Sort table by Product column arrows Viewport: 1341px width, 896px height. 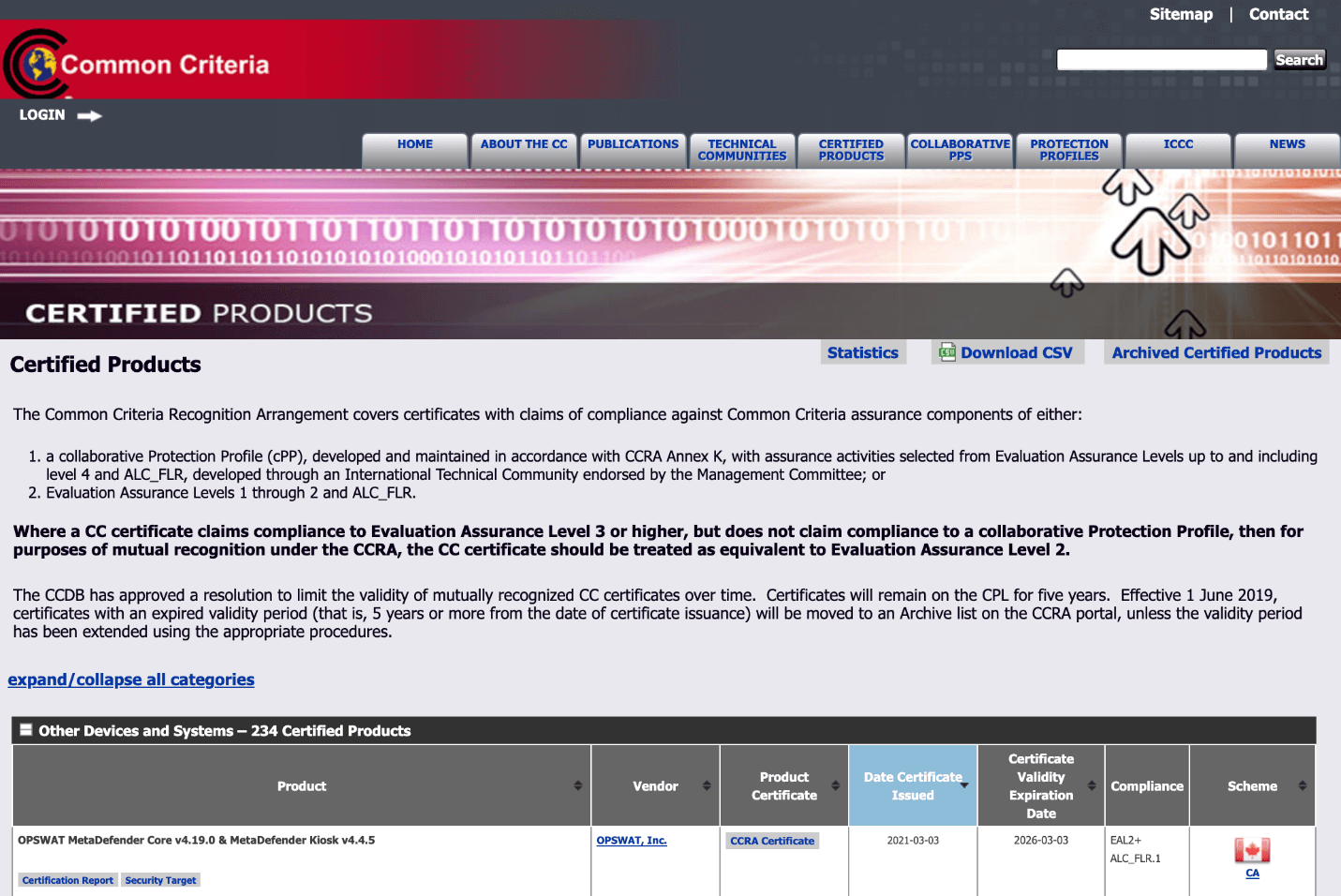tap(578, 785)
